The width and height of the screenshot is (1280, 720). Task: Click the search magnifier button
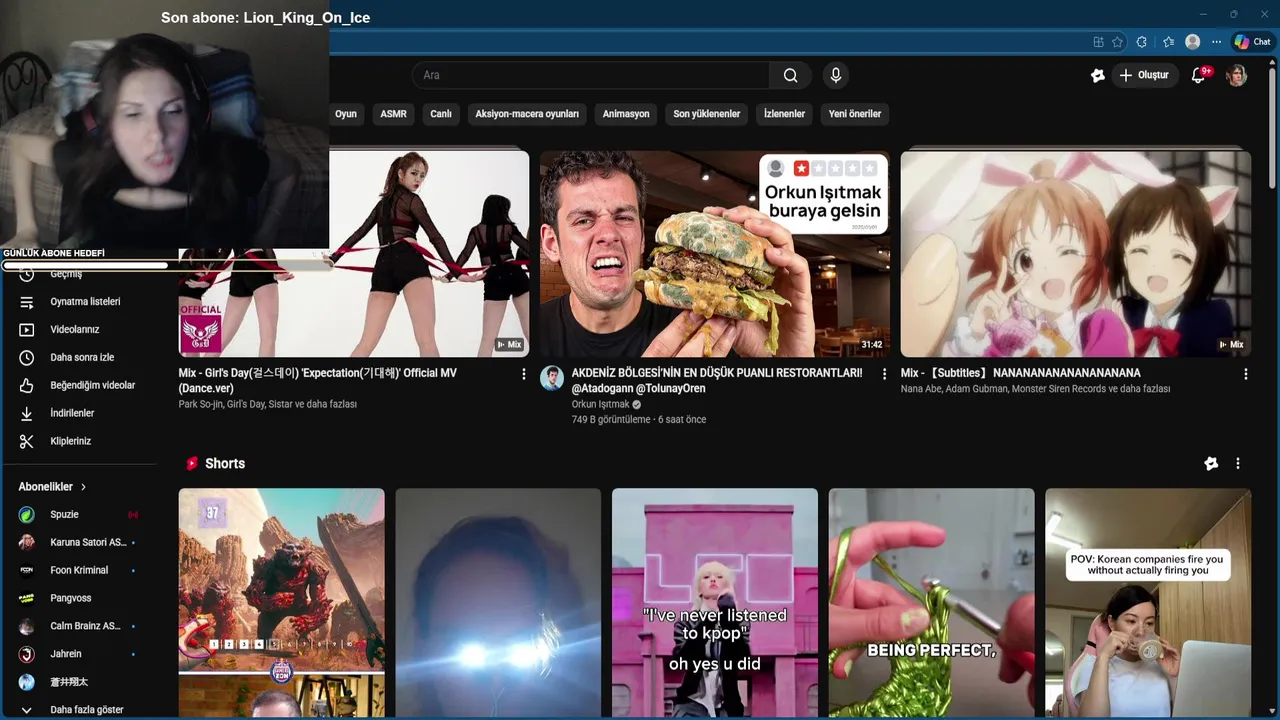pyautogui.click(x=791, y=75)
